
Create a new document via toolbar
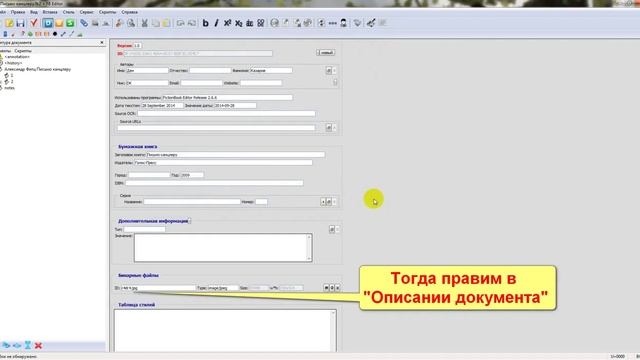tap(9, 23)
